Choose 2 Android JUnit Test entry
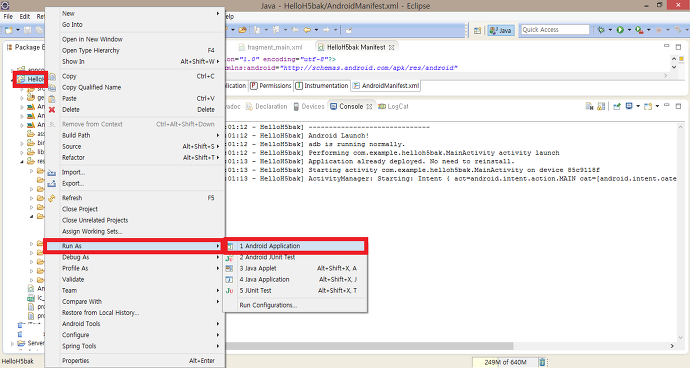The image size is (690, 368). click(295, 257)
